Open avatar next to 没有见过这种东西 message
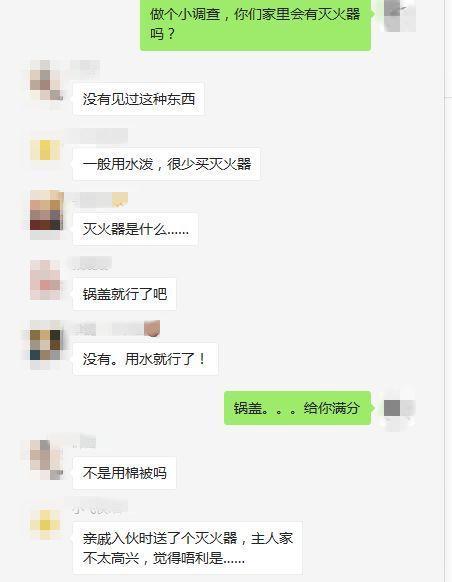The image size is (452, 582). [x=46, y=80]
